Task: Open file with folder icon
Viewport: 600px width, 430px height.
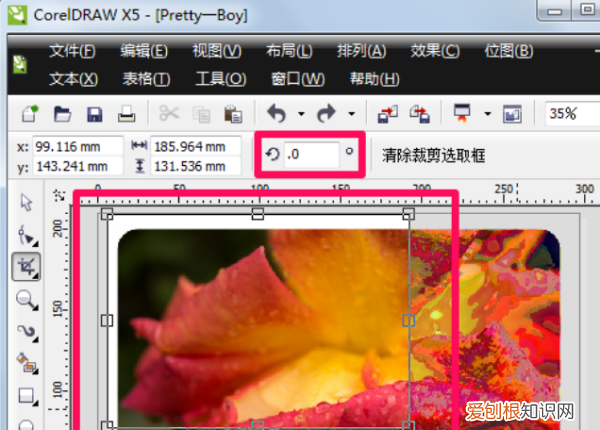Action: (62, 113)
